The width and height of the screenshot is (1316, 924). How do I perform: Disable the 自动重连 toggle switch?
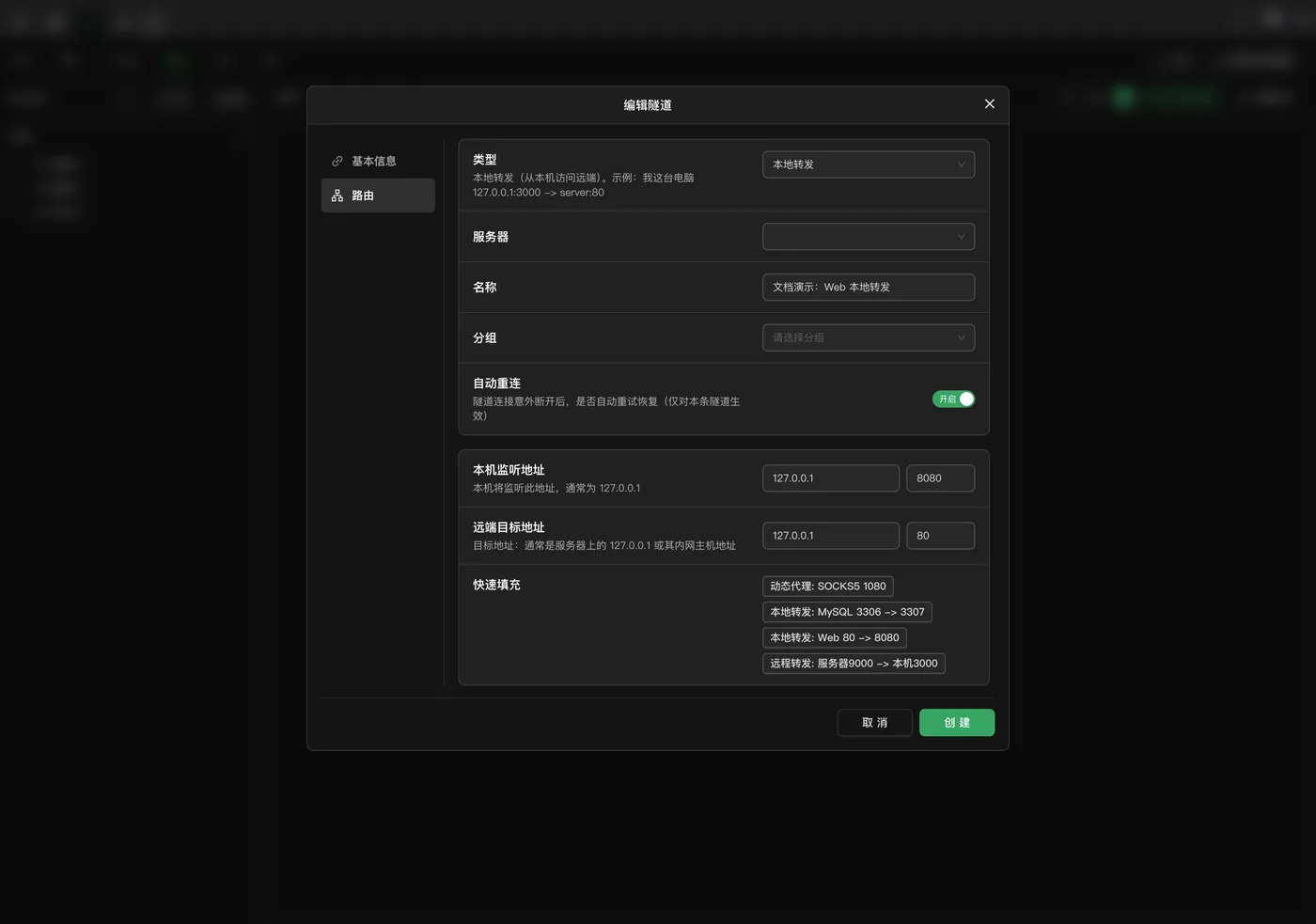(x=953, y=399)
